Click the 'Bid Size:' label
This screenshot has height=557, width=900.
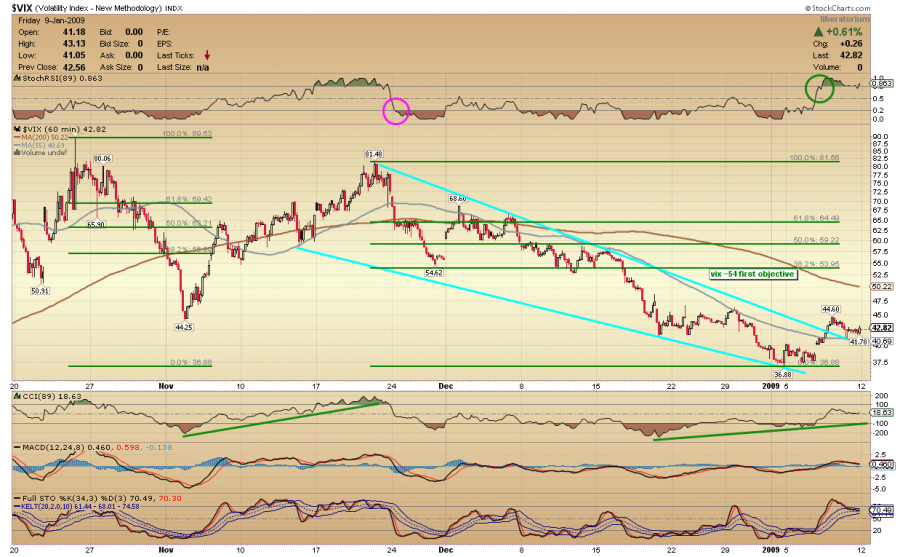pyautogui.click(x=115, y=44)
